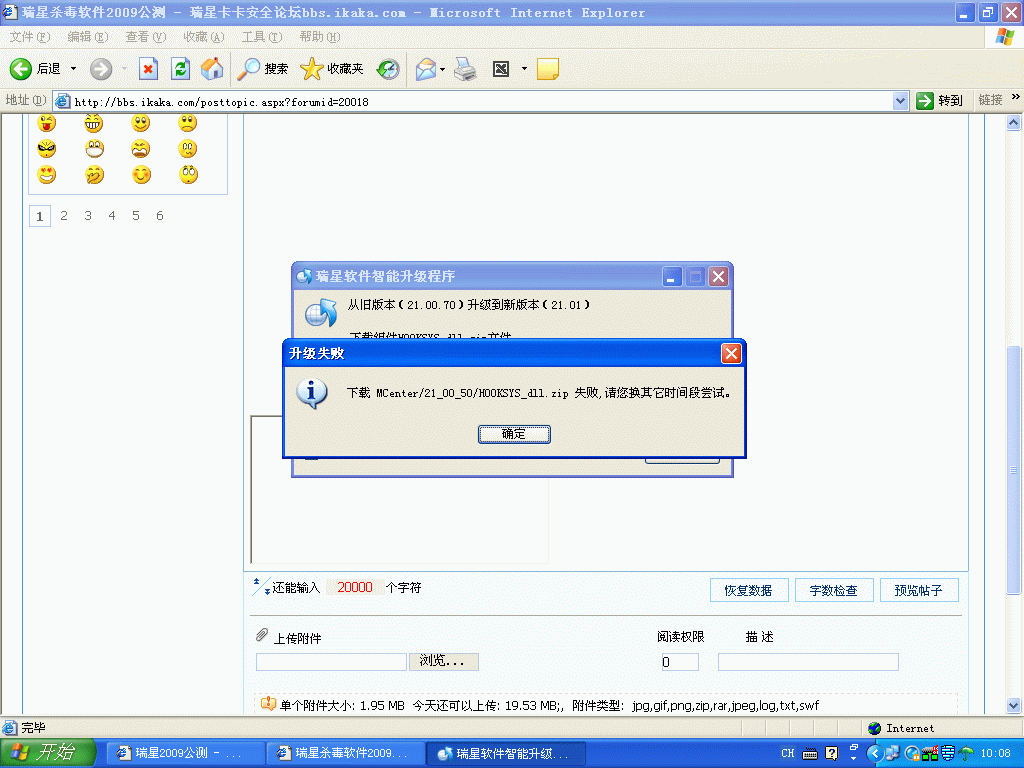Open the 收藏 (Favorites) menu
This screenshot has width=1024, height=768.
204,37
